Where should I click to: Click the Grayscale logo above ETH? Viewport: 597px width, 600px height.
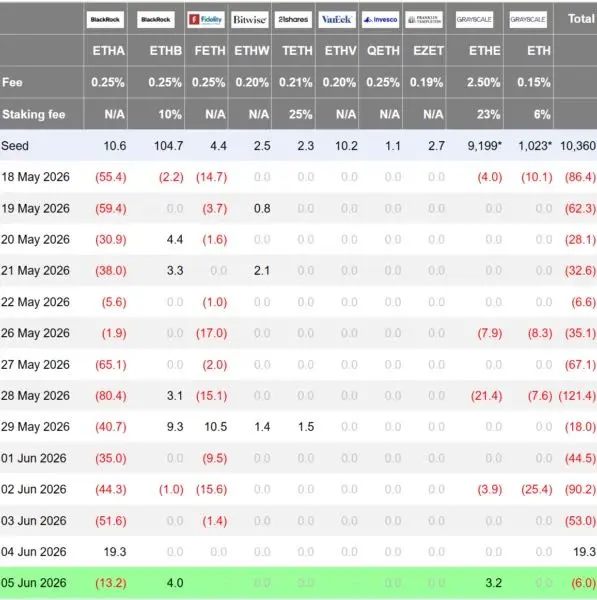528,20
